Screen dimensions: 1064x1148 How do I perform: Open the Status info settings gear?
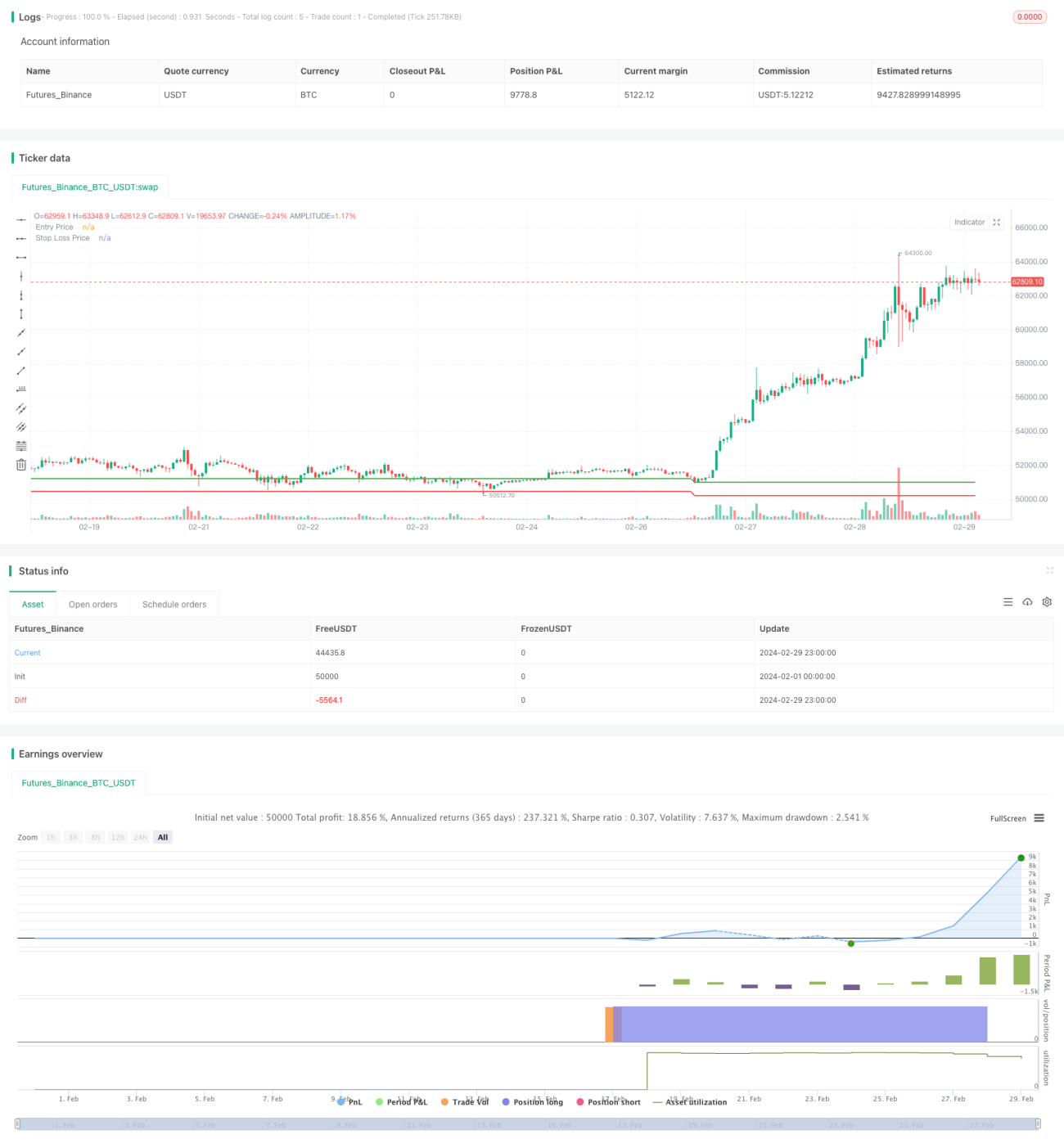click(x=1047, y=602)
